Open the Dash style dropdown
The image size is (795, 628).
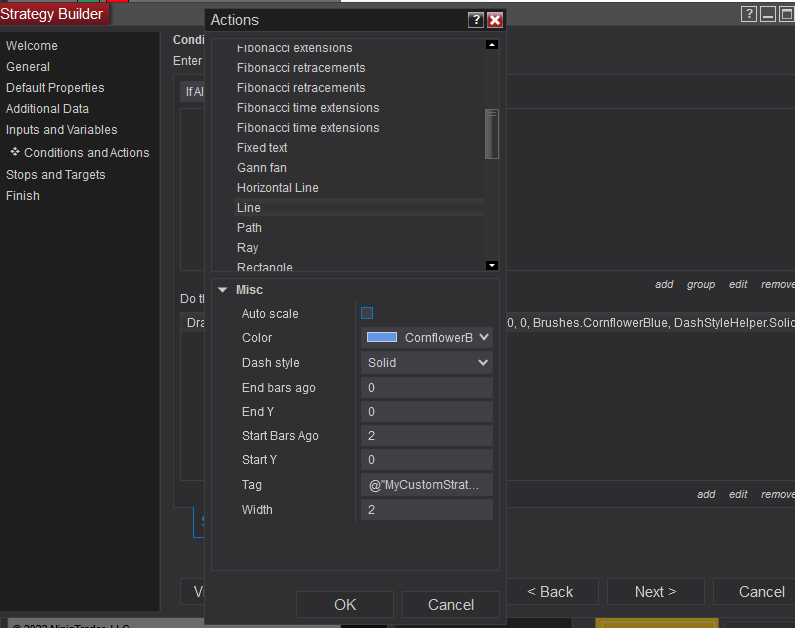[x=427, y=362]
